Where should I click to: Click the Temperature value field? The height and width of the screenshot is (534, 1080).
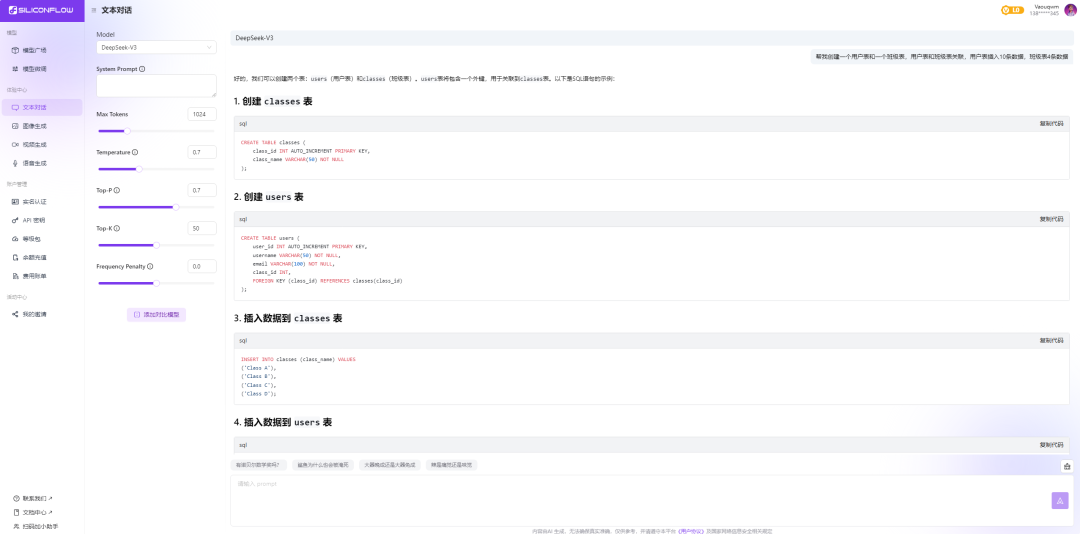202,152
